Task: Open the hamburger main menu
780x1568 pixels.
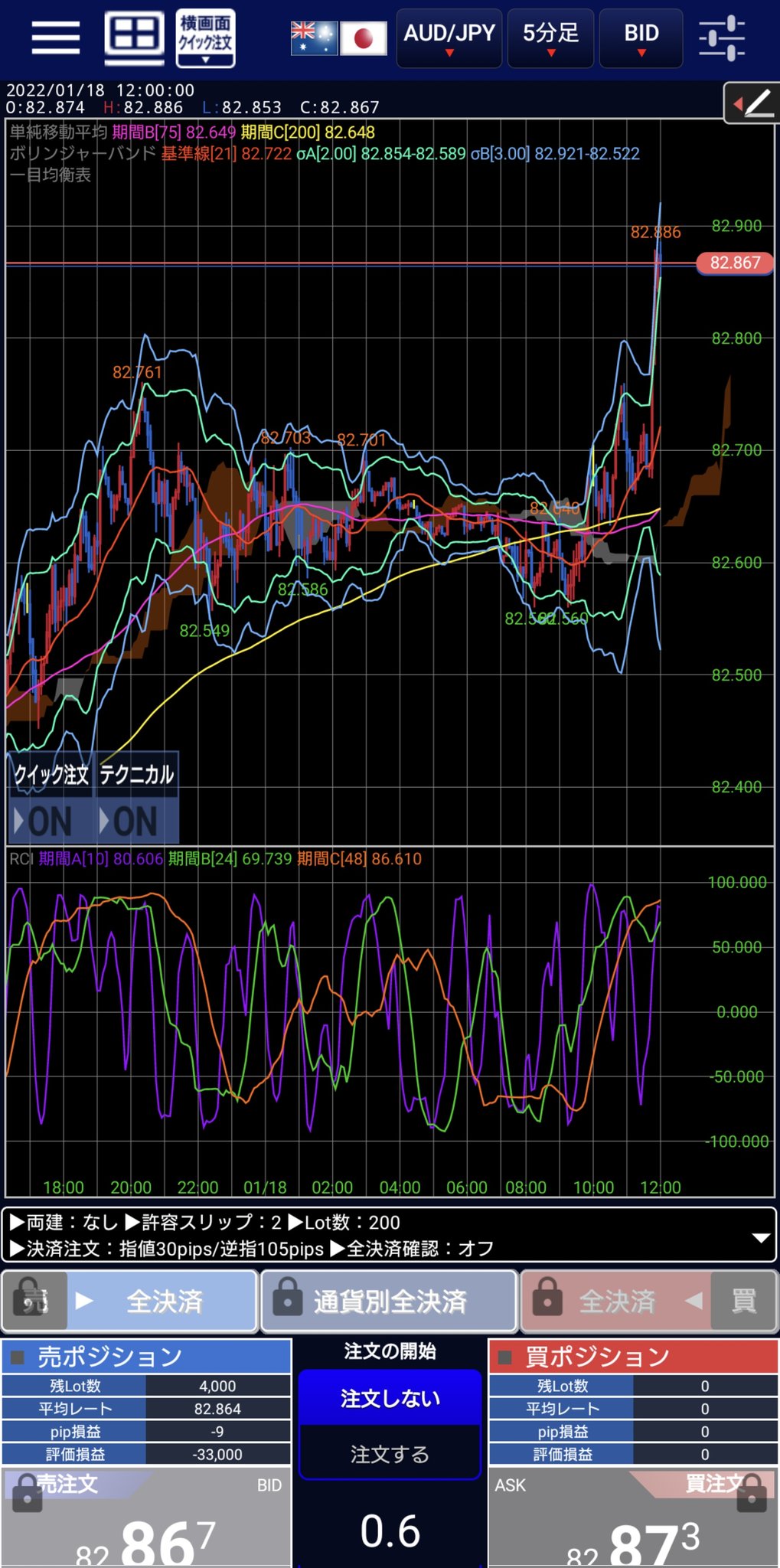Action: pos(56,37)
